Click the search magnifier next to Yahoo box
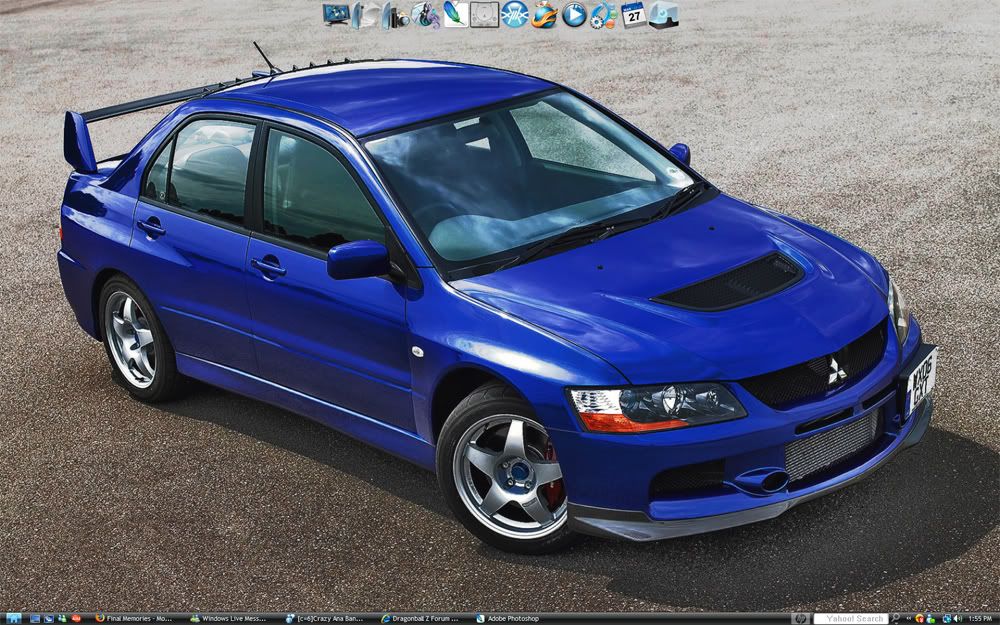The width and height of the screenshot is (1000, 625). pyautogui.click(x=895, y=618)
